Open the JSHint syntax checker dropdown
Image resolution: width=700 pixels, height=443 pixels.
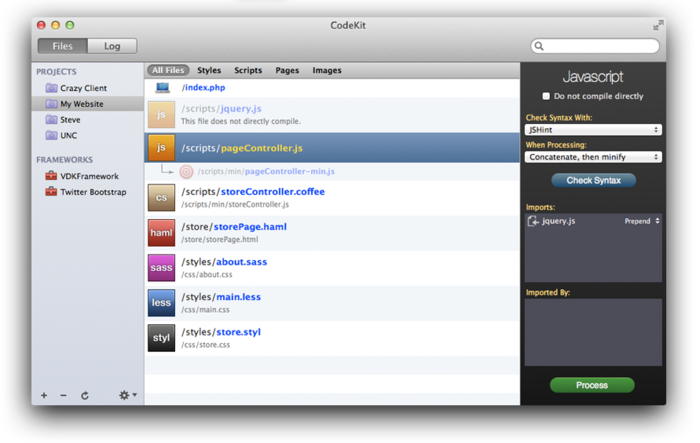click(593, 130)
